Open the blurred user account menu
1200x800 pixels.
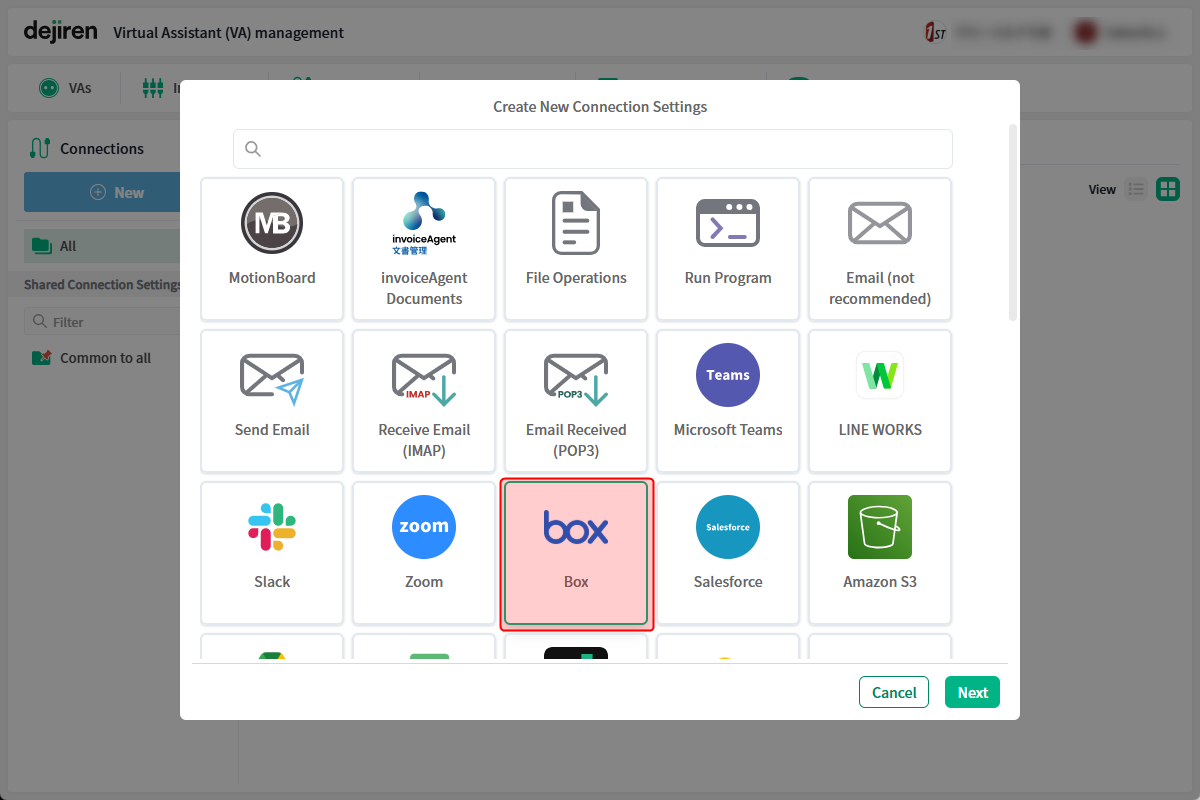pyautogui.click(x=1120, y=33)
